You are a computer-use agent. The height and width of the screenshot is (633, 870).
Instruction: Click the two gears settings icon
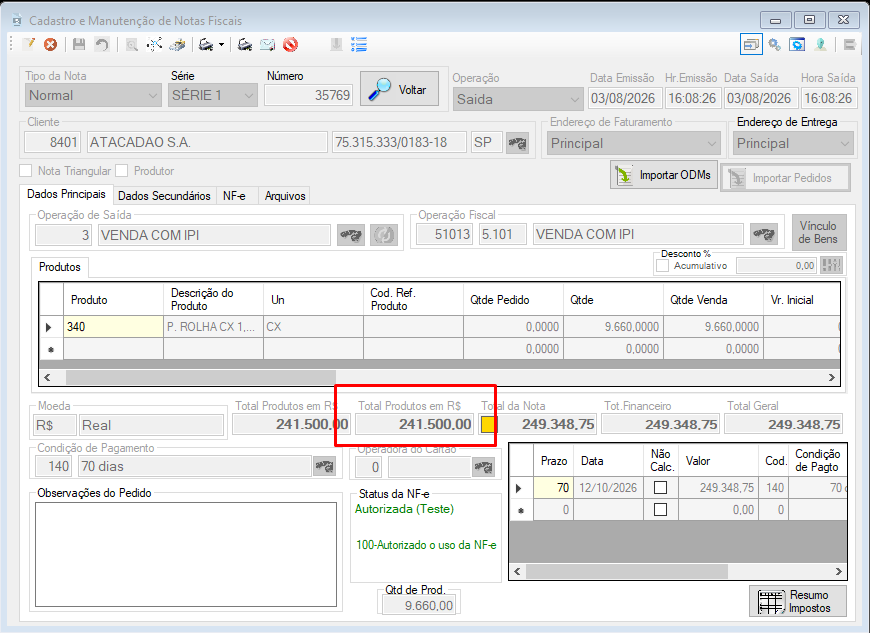(775, 44)
